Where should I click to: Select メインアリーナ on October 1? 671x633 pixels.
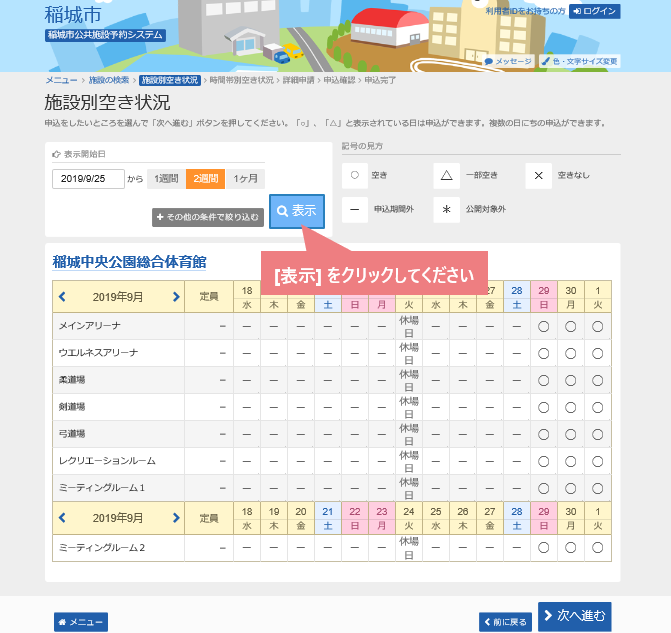pyautogui.click(x=597, y=327)
